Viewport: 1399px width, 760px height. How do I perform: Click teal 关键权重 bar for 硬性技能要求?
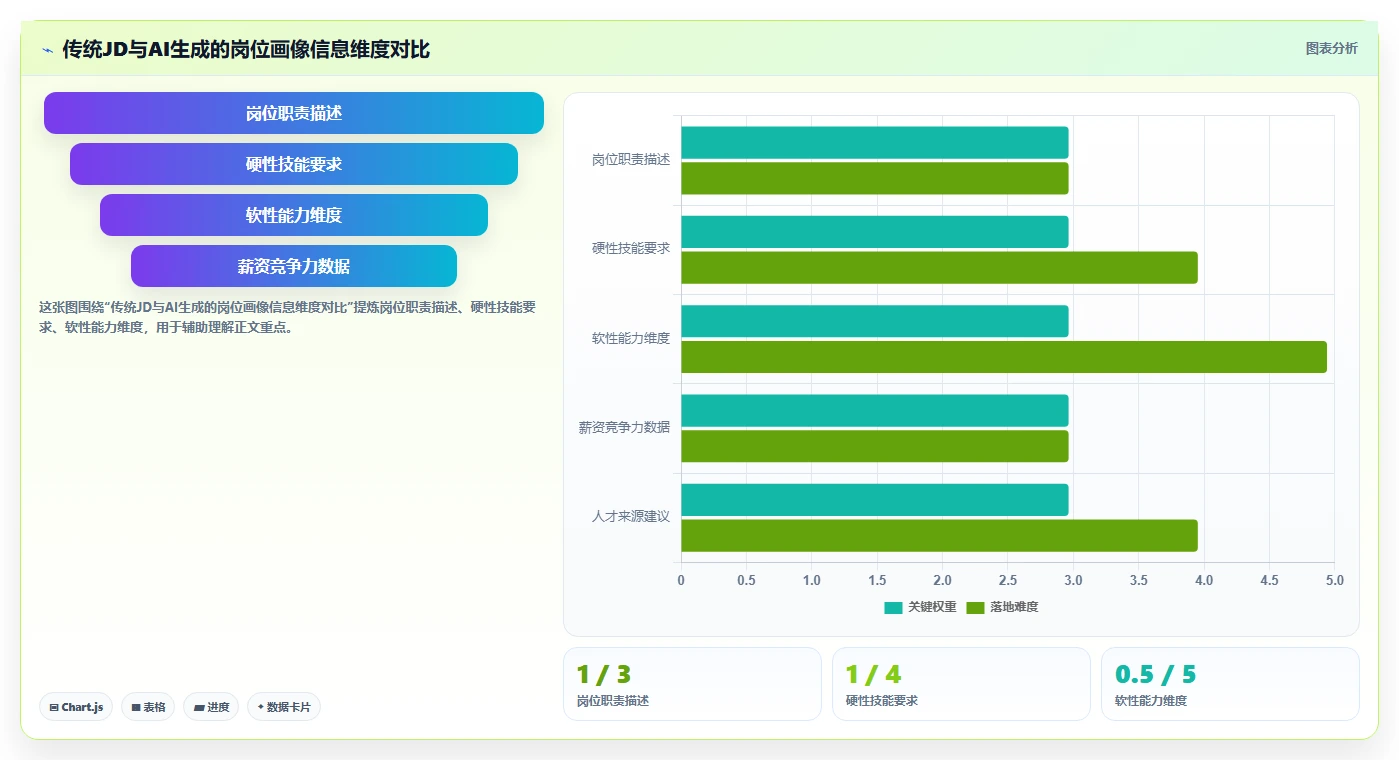coord(875,232)
